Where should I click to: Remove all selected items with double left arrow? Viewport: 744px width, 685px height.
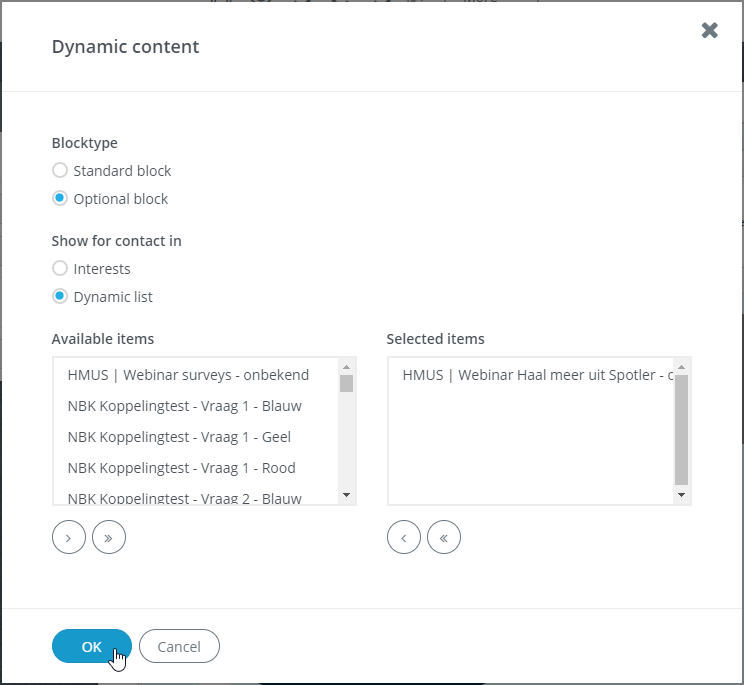[x=444, y=537]
